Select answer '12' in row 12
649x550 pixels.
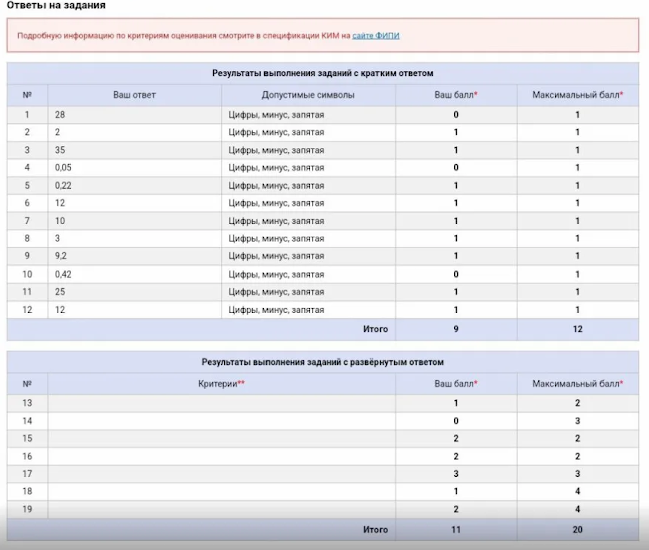[x=60, y=310]
